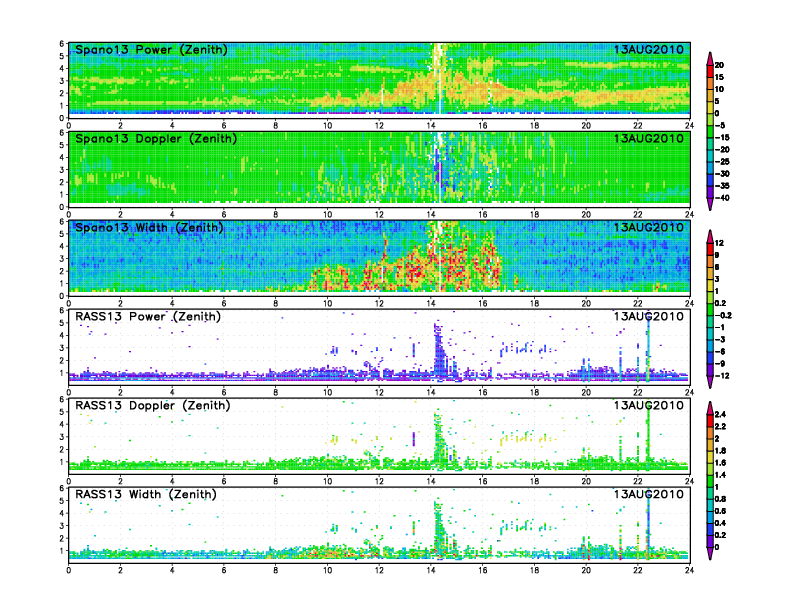Click the '-35' label on the top colorbar
792x612 pixels.
pos(722,186)
